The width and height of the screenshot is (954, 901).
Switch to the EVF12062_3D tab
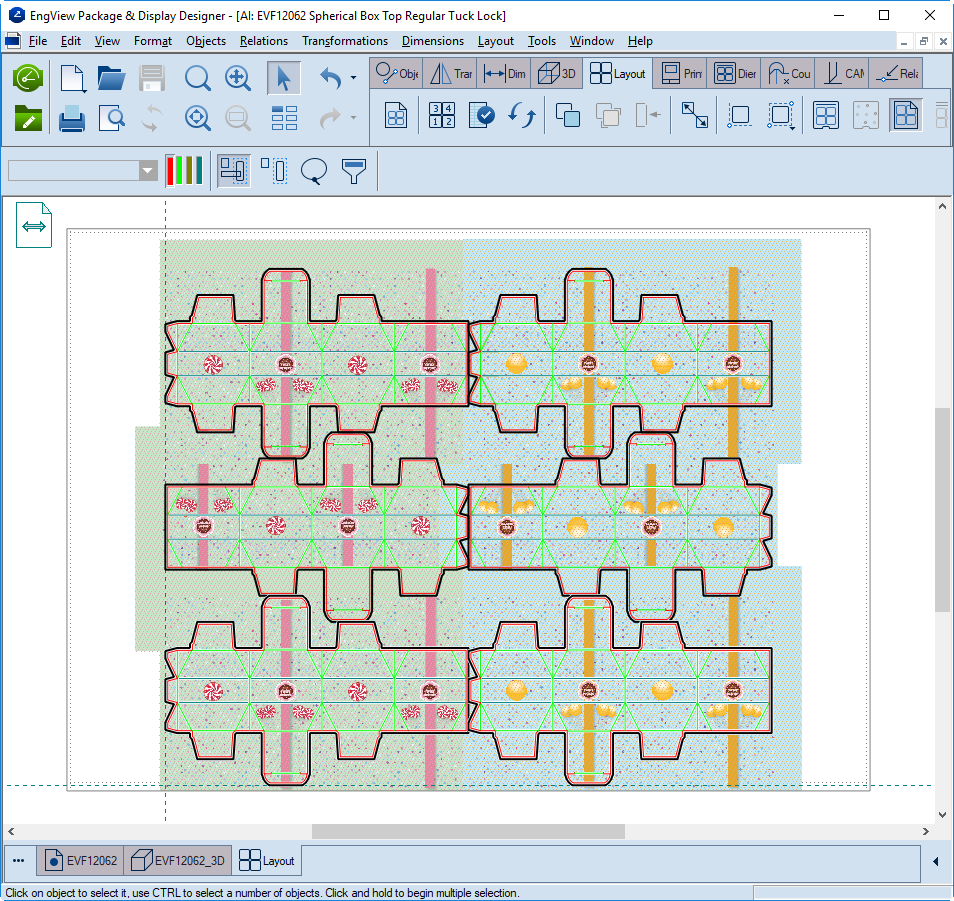(x=180, y=860)
